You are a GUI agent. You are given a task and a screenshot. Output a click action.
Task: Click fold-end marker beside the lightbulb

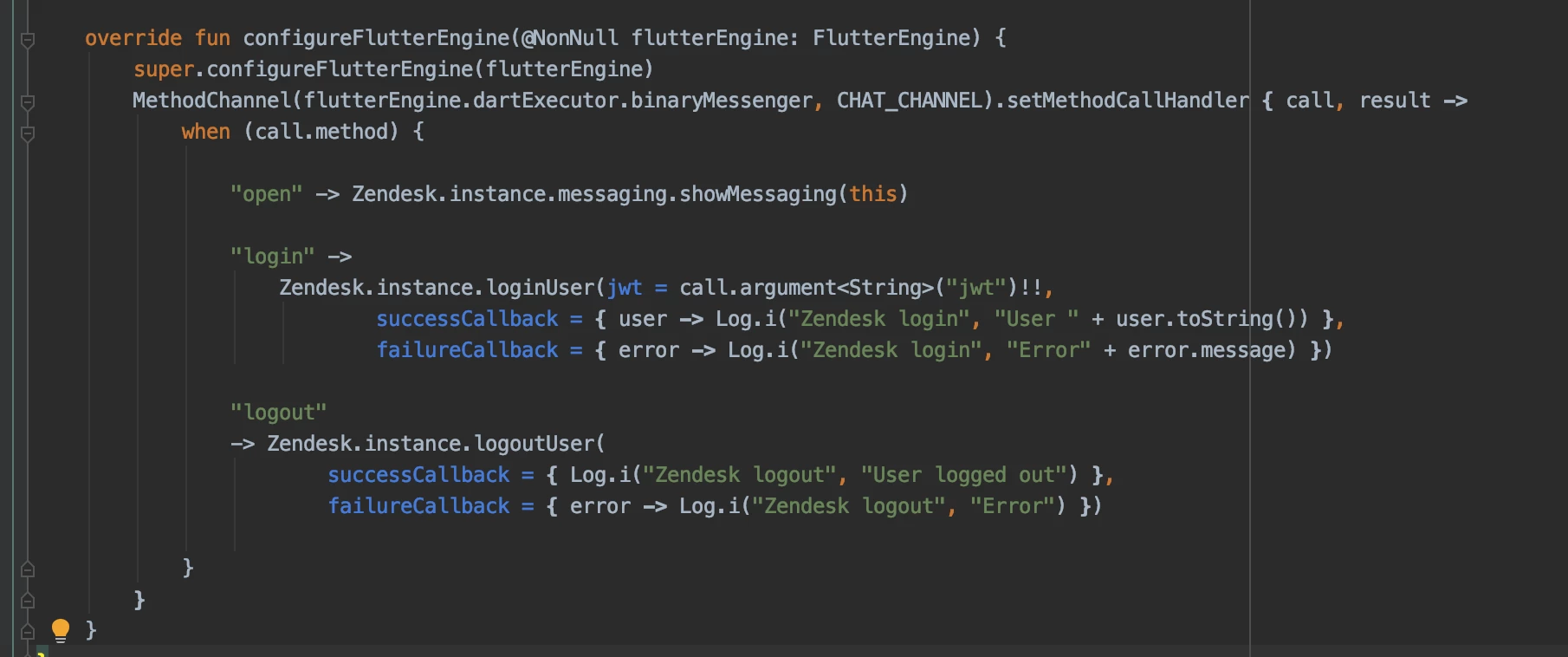click(28, 632)
